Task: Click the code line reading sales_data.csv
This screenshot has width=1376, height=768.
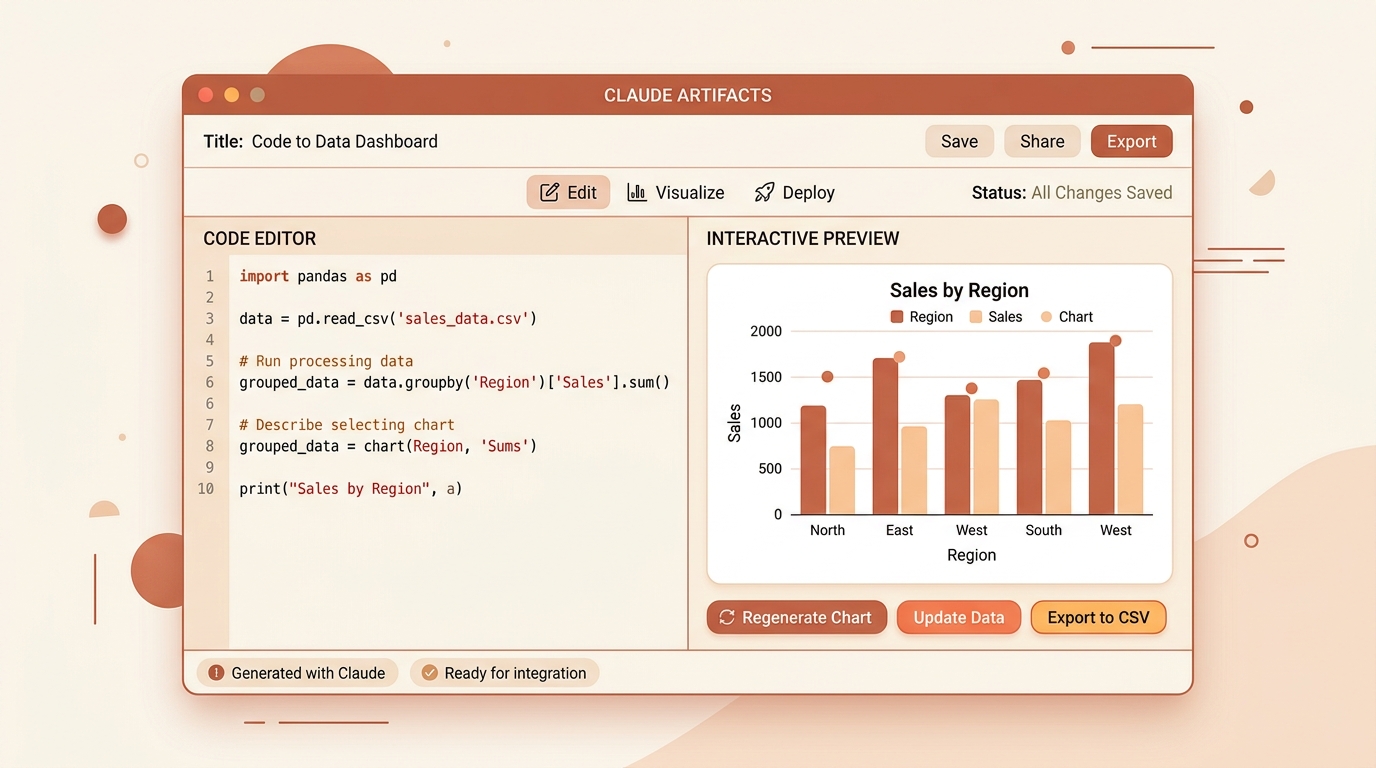Action: 388,319
